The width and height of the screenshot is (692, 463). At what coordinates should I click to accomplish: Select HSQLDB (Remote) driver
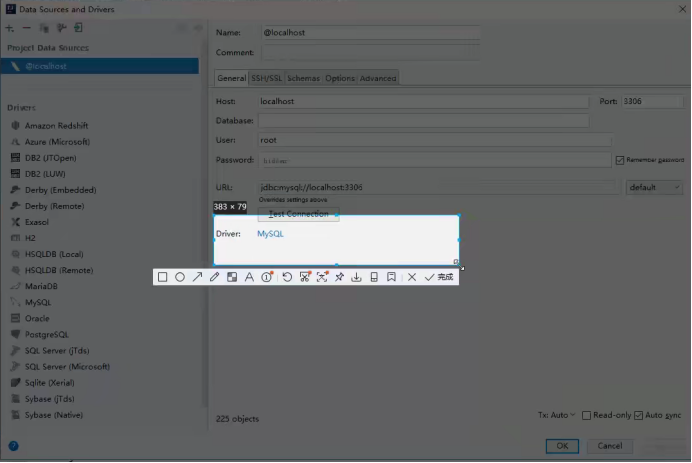pos(59,271)
